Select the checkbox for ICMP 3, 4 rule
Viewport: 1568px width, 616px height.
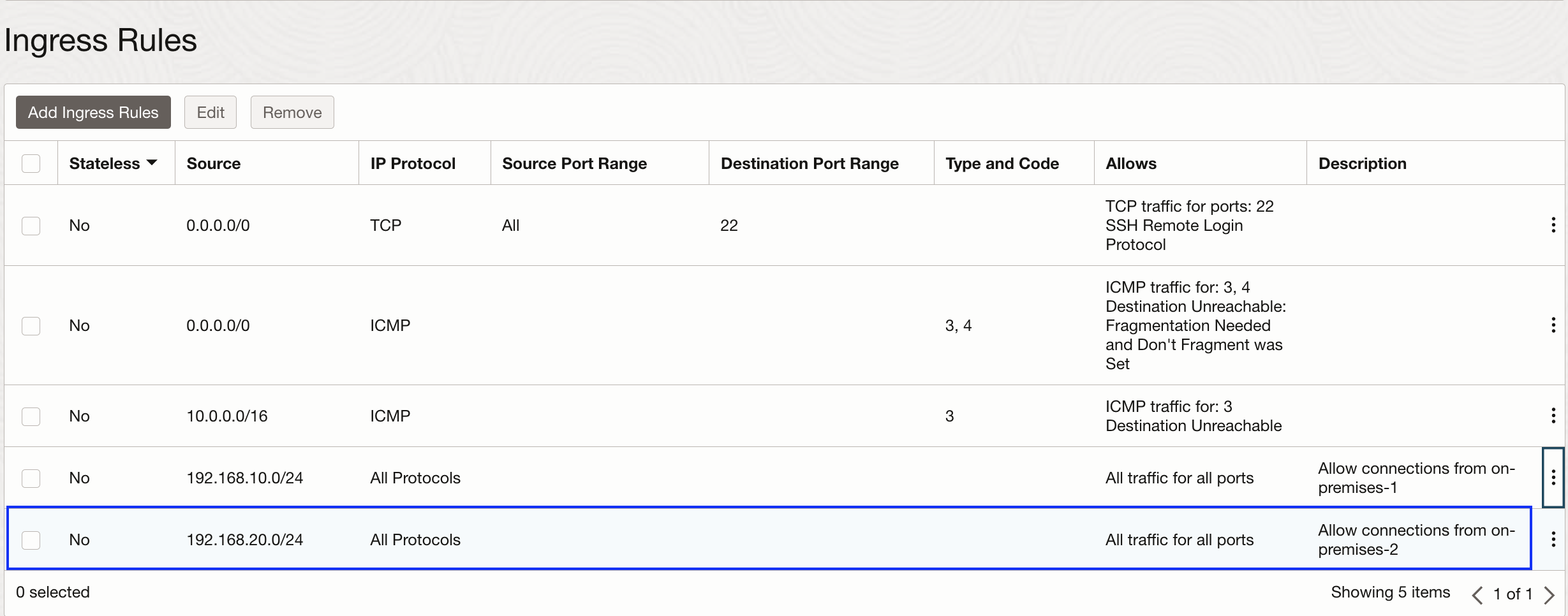[31, 326]
